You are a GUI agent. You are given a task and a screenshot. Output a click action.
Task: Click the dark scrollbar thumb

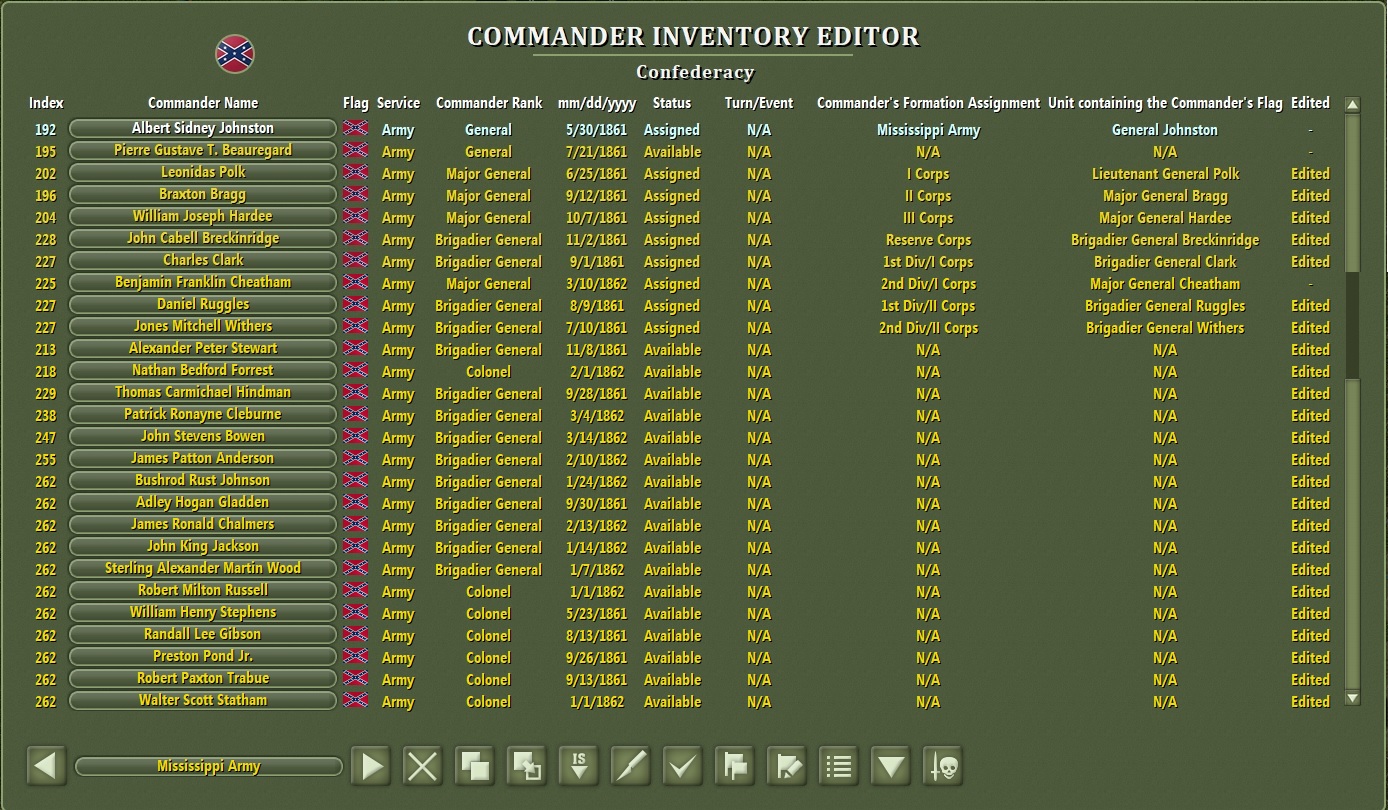1352,324
